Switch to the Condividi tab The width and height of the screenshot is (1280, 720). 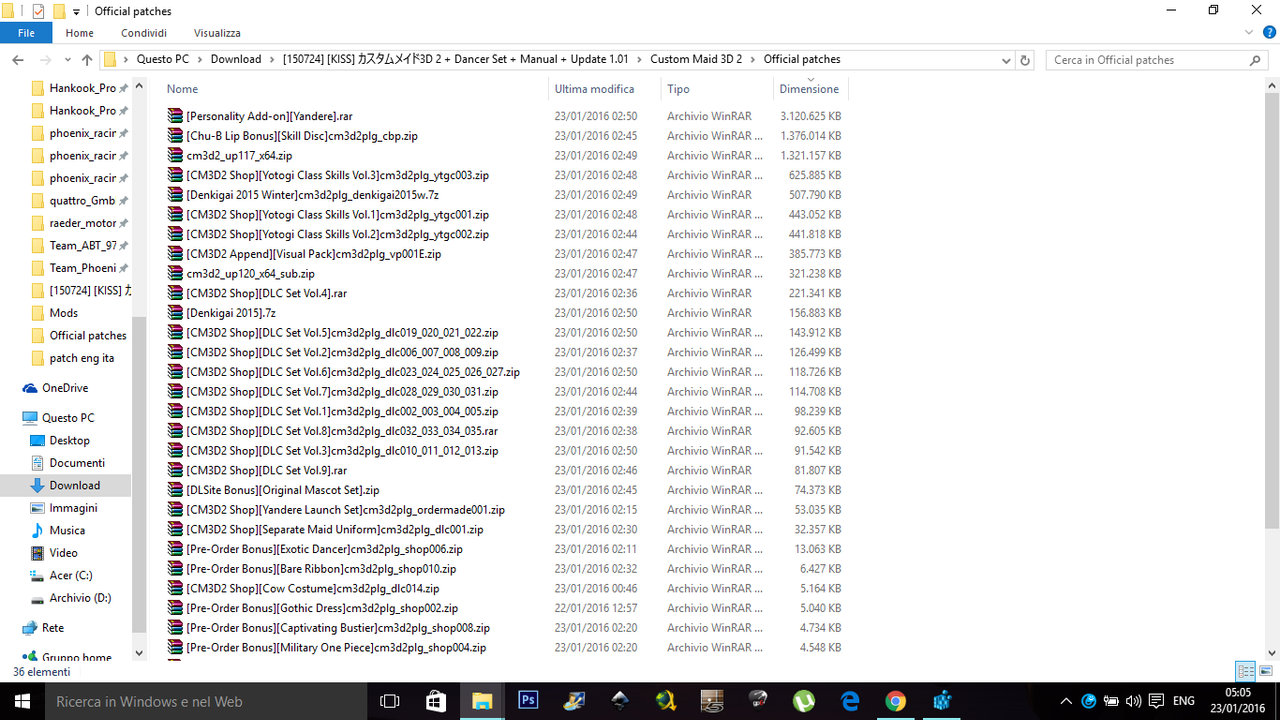coord(142,32)
